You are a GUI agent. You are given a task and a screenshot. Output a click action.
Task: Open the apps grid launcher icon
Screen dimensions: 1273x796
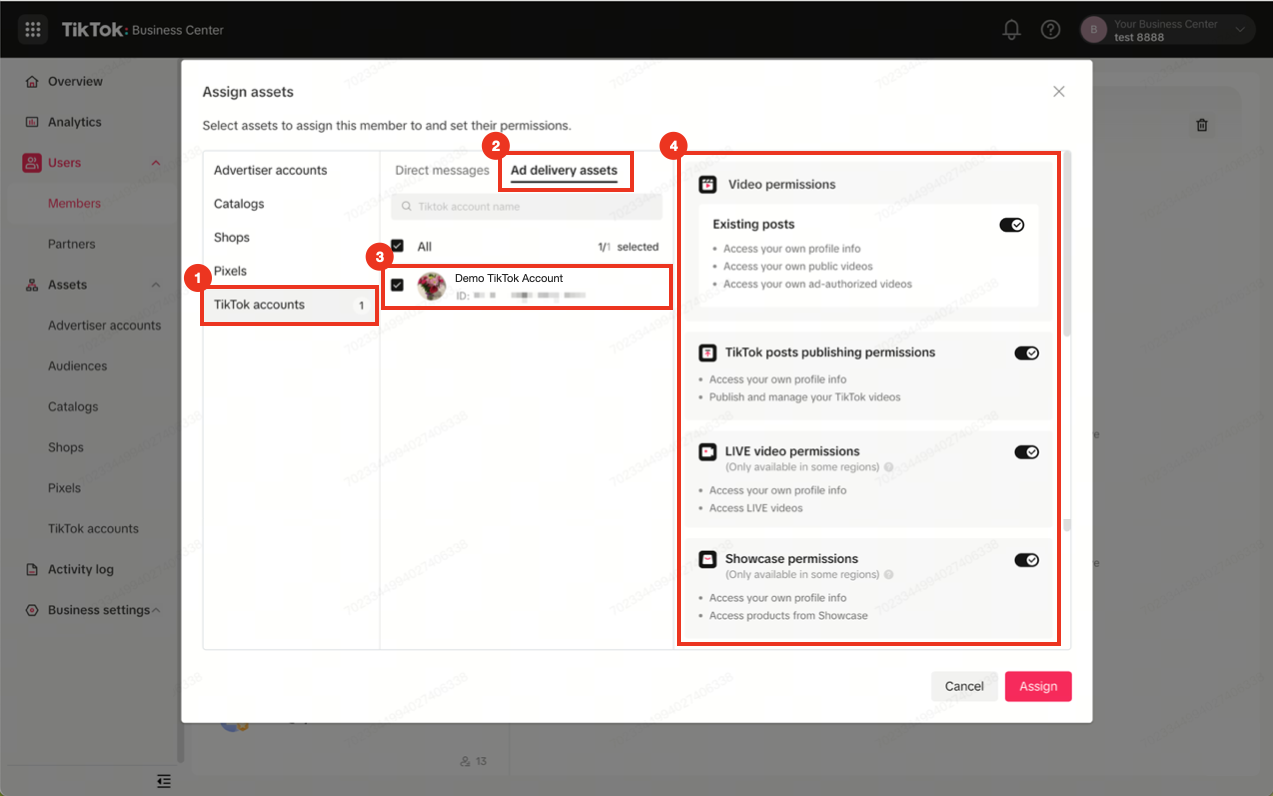[x=32, y=29]
